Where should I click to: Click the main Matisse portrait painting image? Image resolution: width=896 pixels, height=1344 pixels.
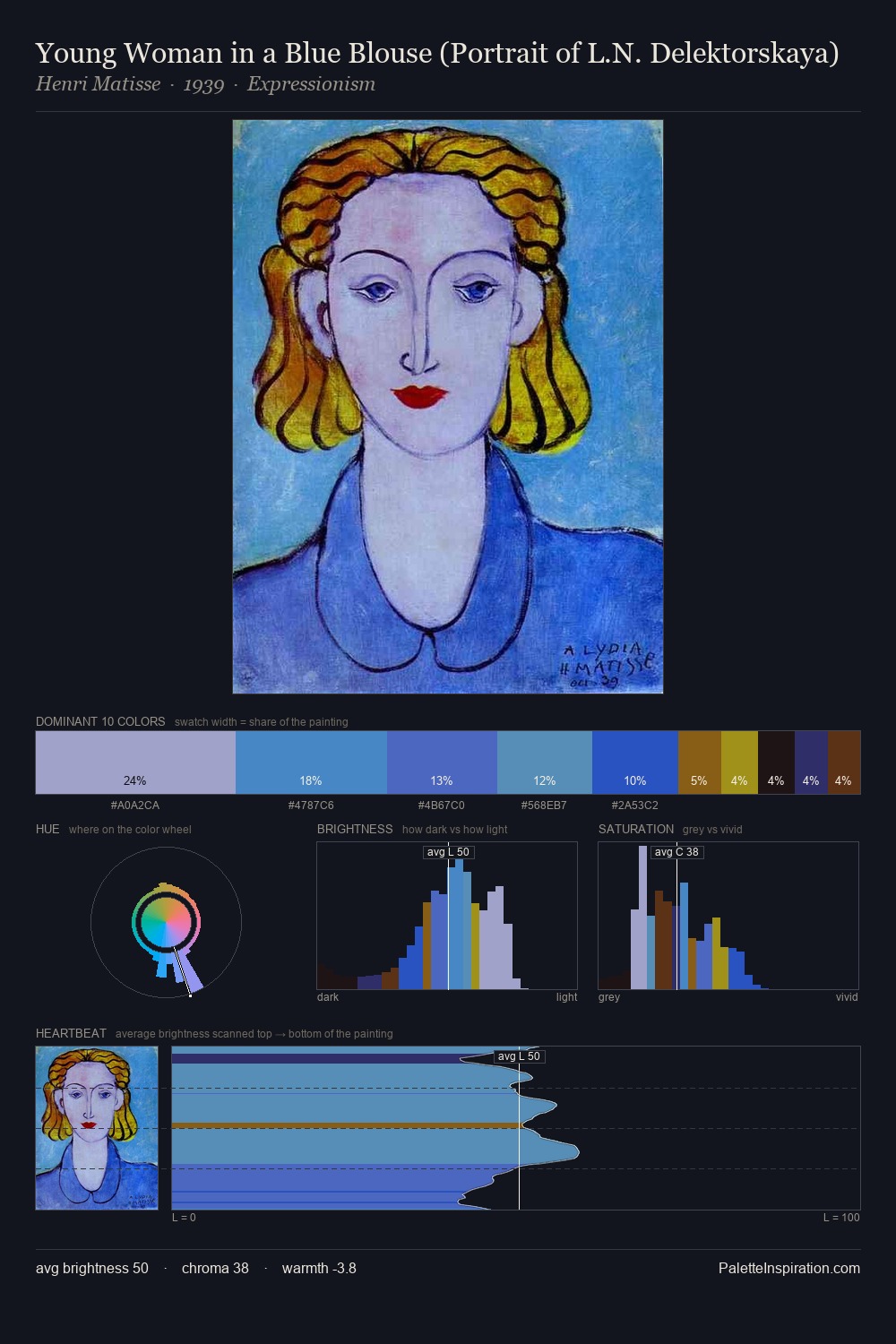448,407
